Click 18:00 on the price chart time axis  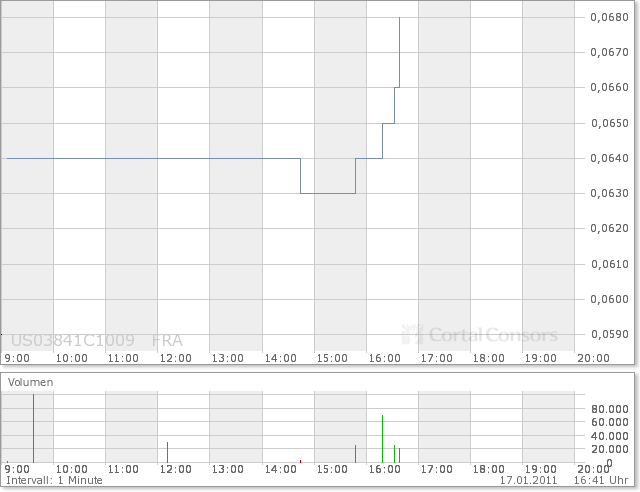pos(489,358)
